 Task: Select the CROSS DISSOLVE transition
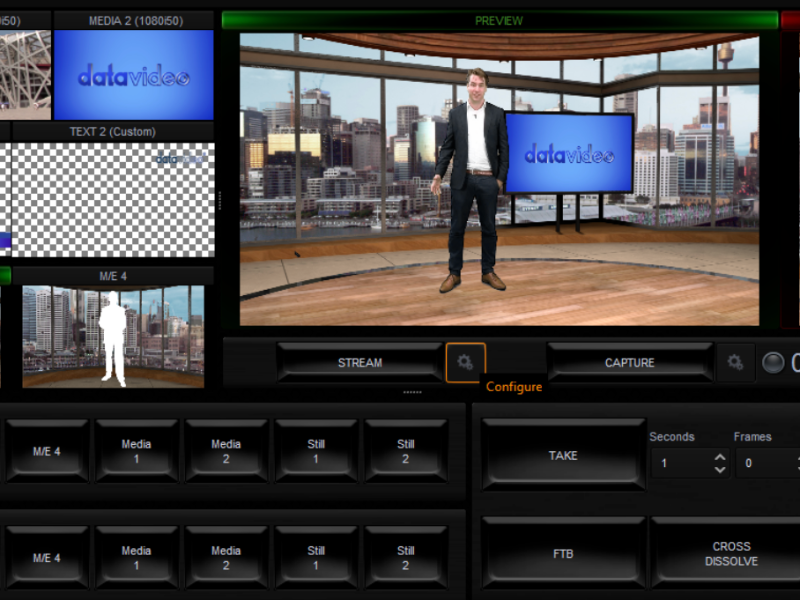click(x=731, y=554)
